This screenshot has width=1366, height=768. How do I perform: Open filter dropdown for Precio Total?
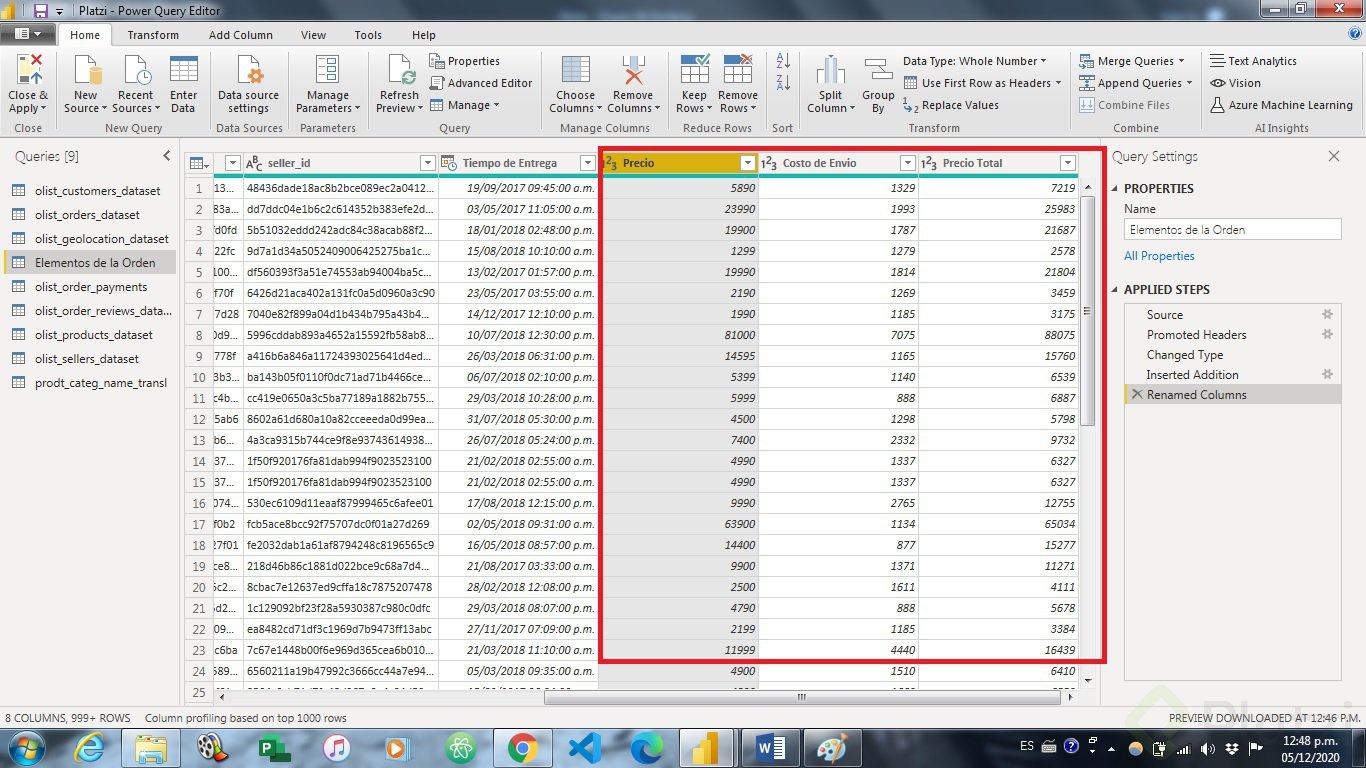click(1067, 163)
